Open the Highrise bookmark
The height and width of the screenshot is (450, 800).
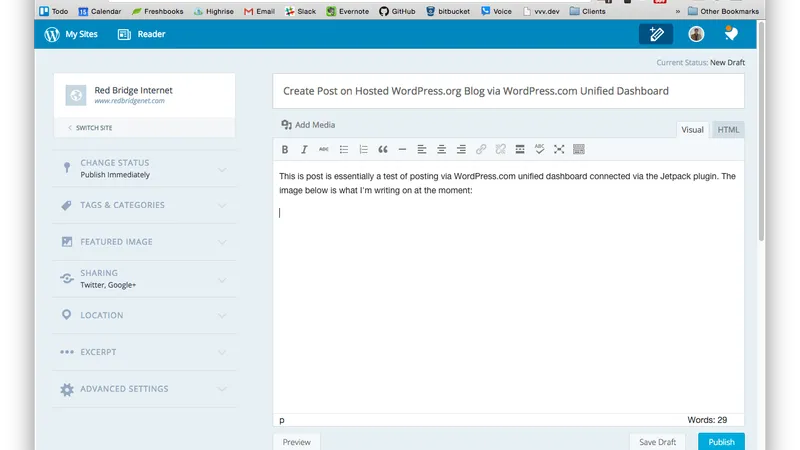[214, 11]
